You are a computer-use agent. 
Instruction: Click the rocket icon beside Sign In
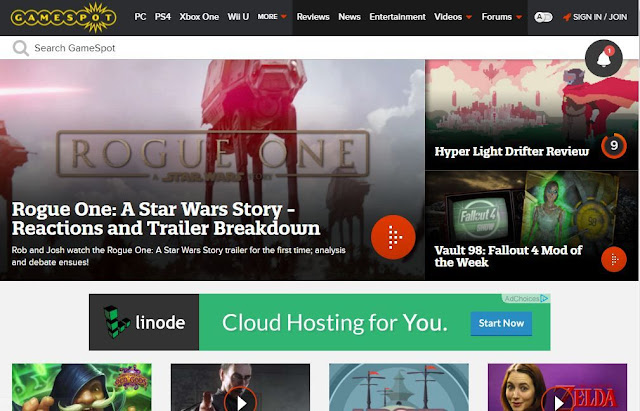pyautogui.click(x=567, y=17)
